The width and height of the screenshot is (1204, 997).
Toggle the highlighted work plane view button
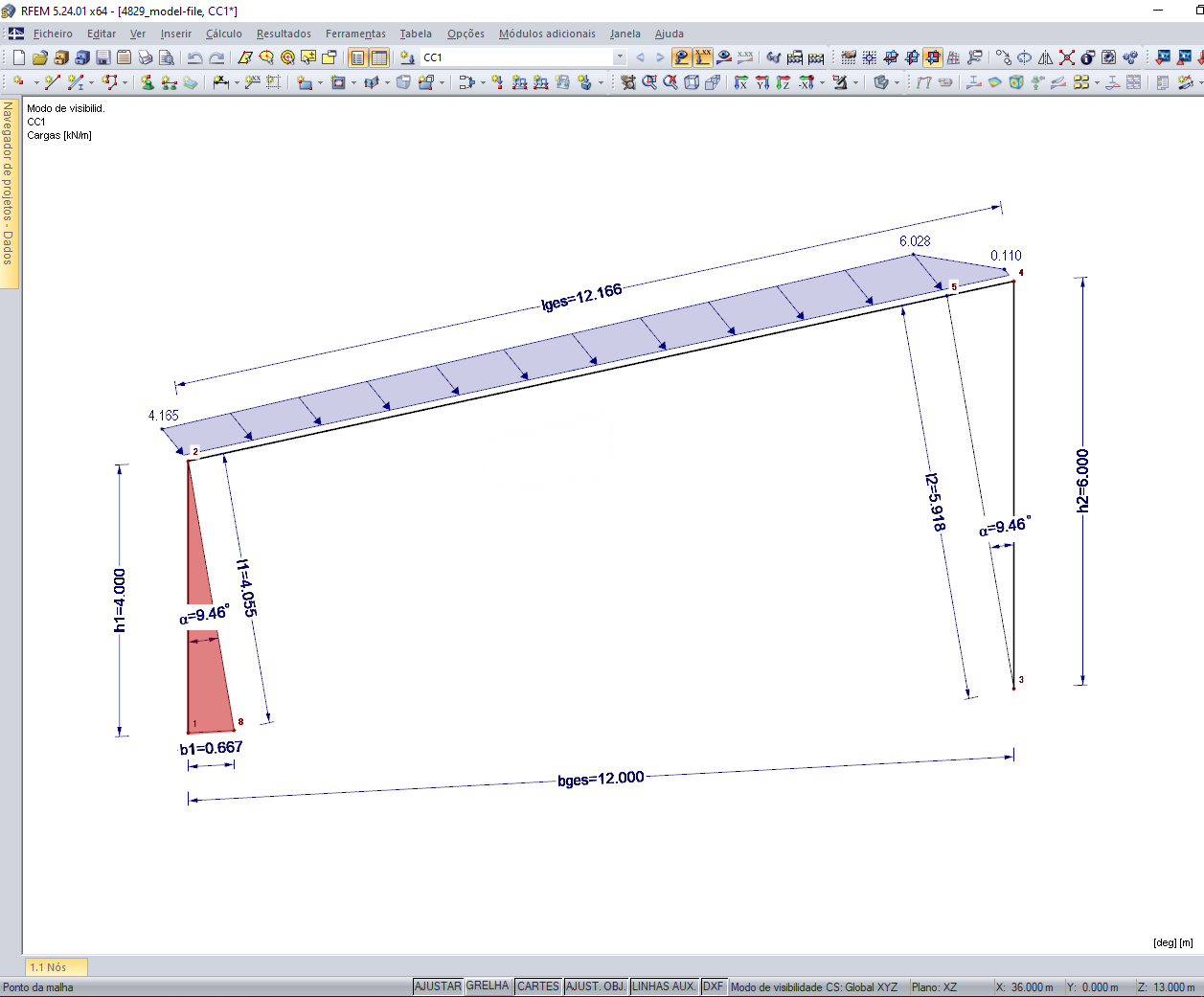(933, 57)
